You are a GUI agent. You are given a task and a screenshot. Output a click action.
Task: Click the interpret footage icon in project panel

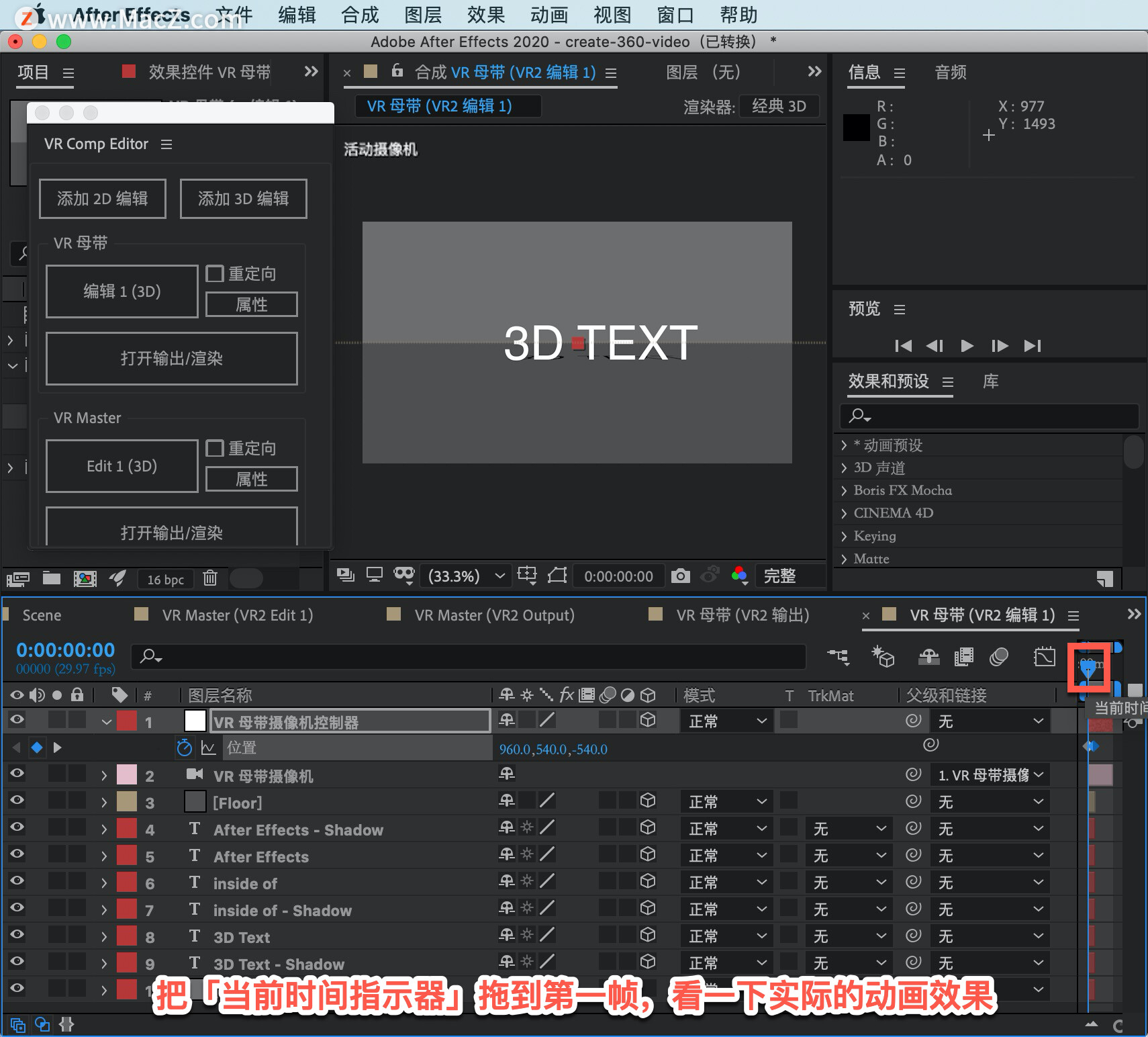[18, 578]
